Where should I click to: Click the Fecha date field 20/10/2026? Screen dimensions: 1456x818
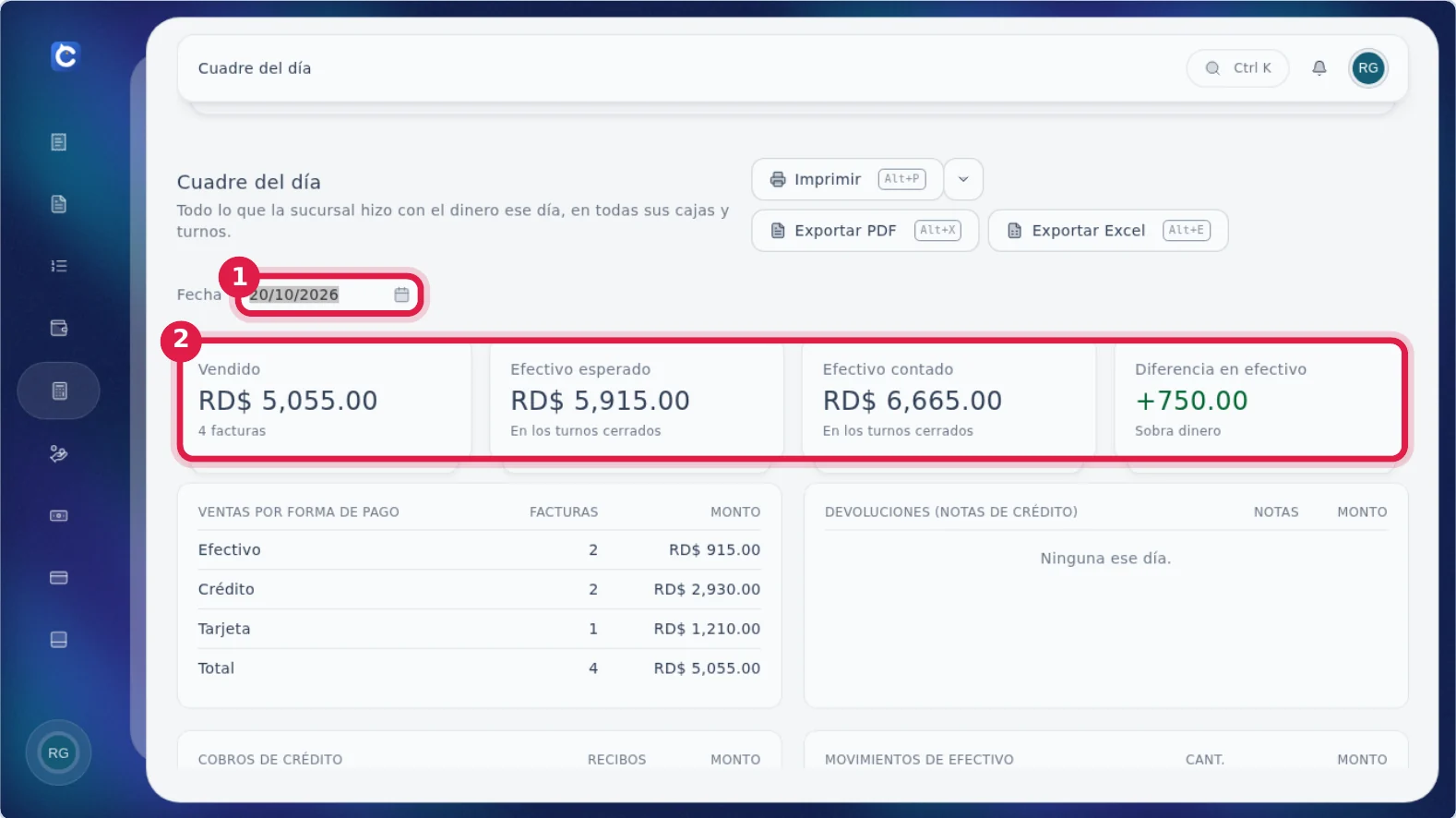pos(328,295)
